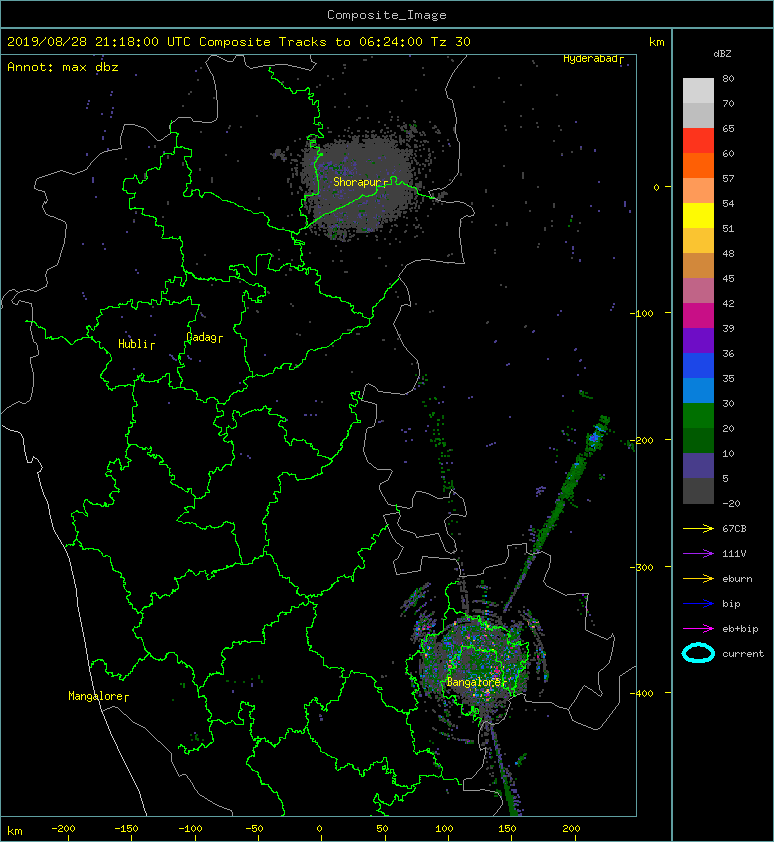
Task: Click the yellow arrow beside 67CB
Action: (x=698, y=528)
